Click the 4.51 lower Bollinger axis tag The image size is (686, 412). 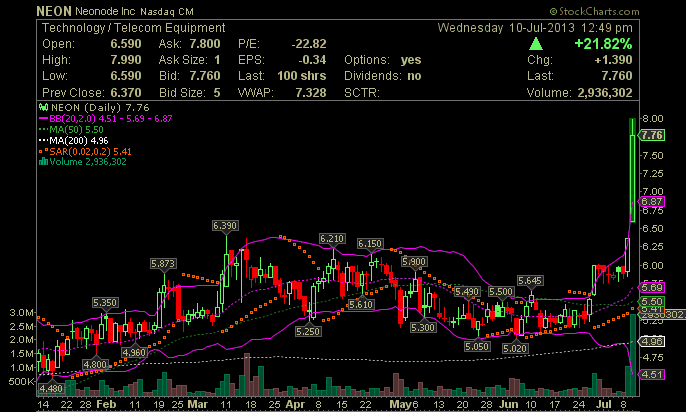point(652,374)
